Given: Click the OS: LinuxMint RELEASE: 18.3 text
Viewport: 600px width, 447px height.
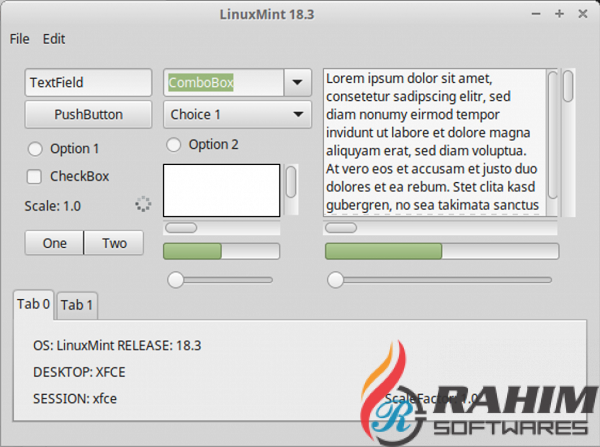Looking at the screenshot, I should [117, 346].
